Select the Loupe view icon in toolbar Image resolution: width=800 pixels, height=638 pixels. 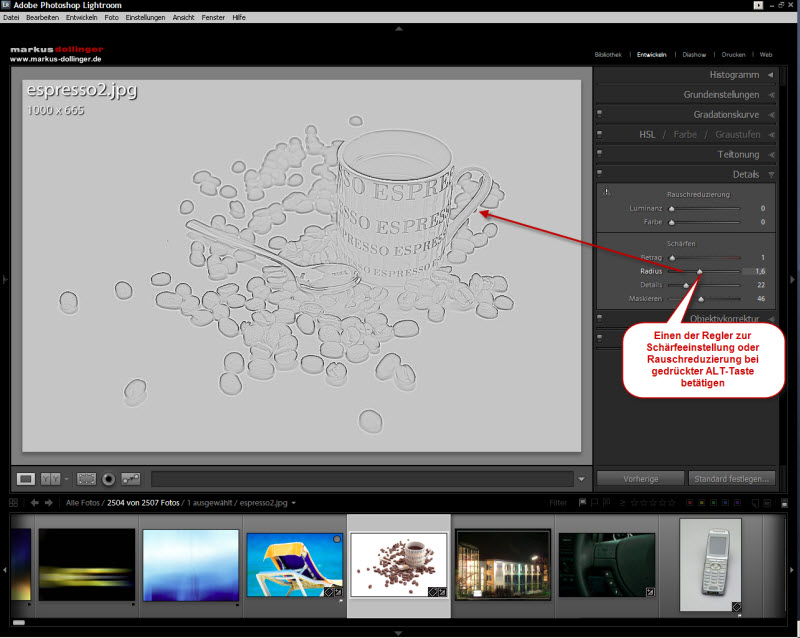pyautogui.click(x=28, y=479)
